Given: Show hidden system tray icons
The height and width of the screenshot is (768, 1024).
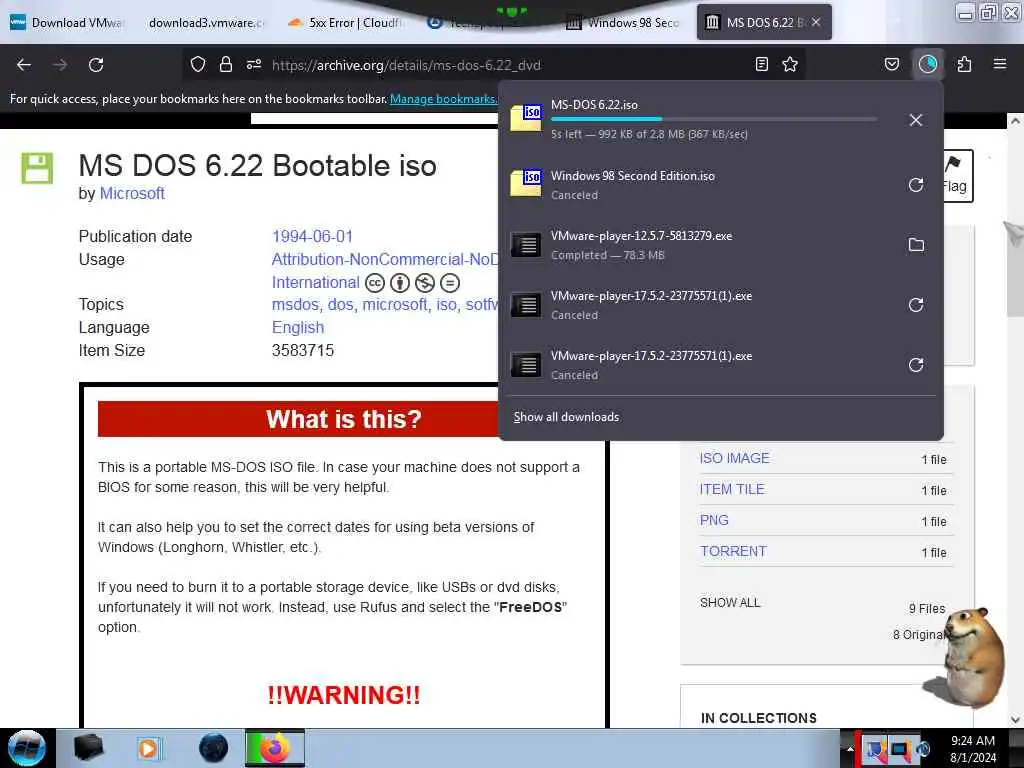Looking at the screenshot, I should [850, 750].
